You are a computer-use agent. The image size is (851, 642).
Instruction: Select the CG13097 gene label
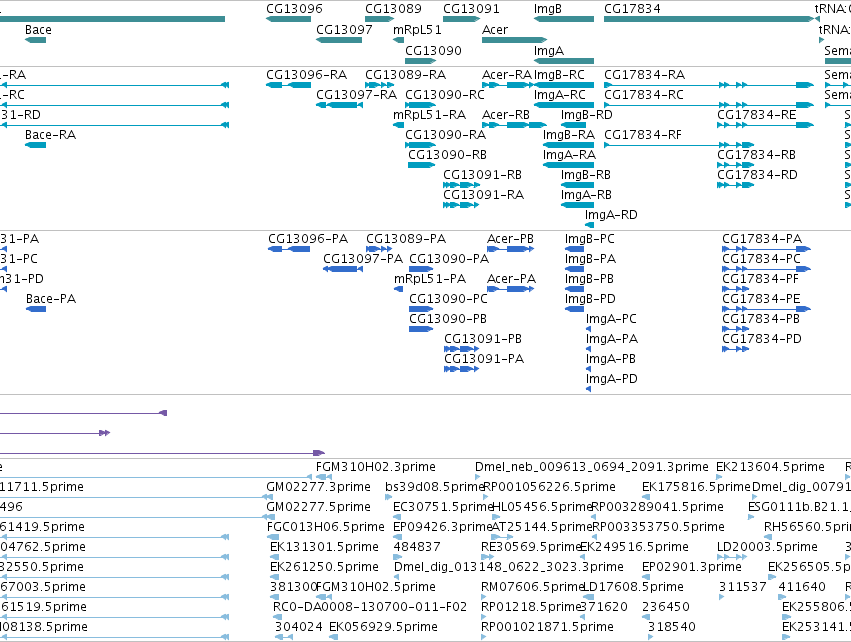[344, 30]
